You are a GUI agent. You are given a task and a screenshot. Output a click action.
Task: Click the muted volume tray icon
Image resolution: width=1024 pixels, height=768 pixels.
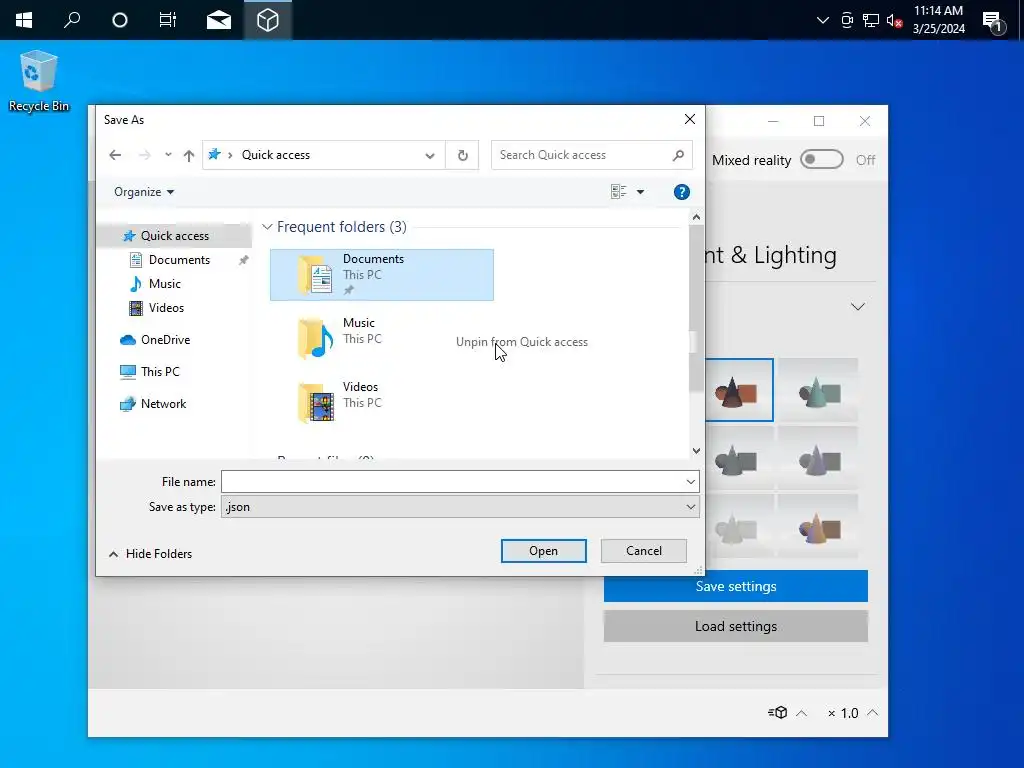(893, 20)
